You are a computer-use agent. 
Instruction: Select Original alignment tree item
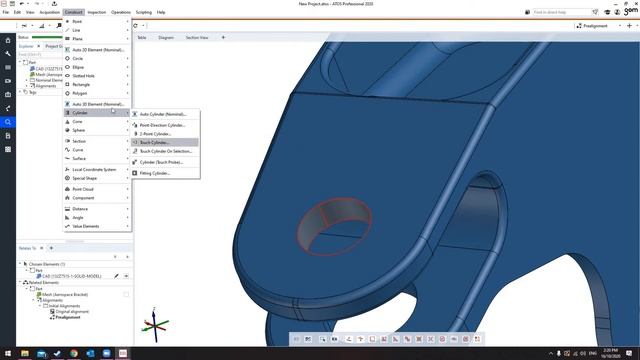coord(72,312)
